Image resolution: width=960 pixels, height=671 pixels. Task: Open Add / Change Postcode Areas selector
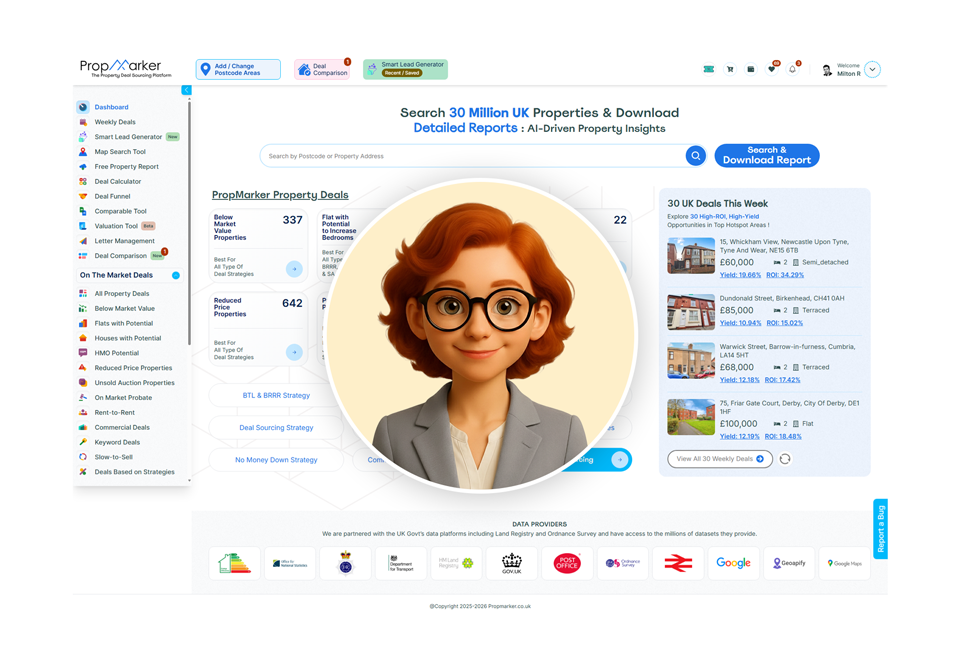[x=238, y=69]
